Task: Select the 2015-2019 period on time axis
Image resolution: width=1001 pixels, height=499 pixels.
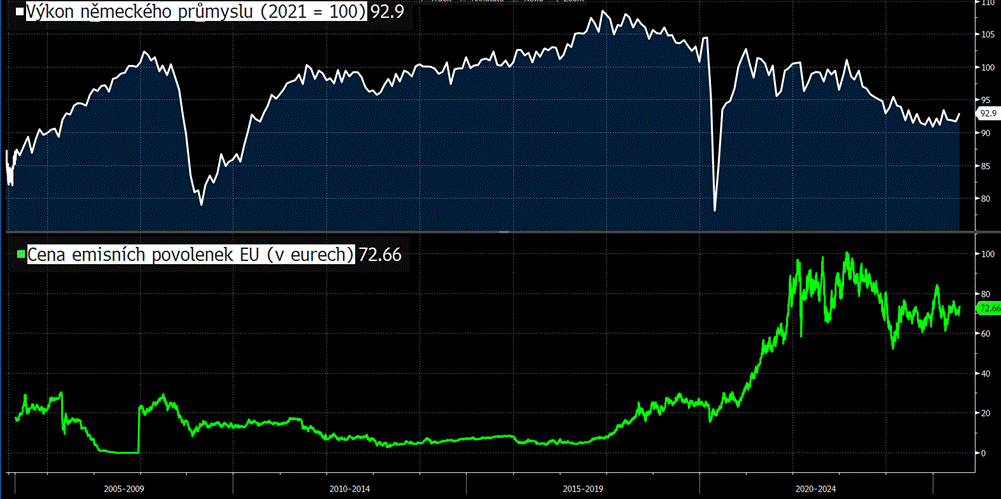Action: 585,489
